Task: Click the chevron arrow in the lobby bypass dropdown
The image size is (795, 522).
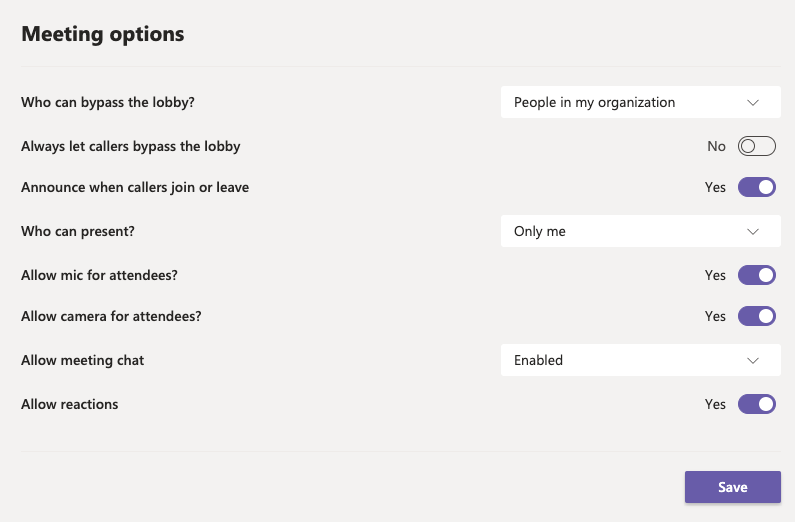Action: (x=753, y=102)
